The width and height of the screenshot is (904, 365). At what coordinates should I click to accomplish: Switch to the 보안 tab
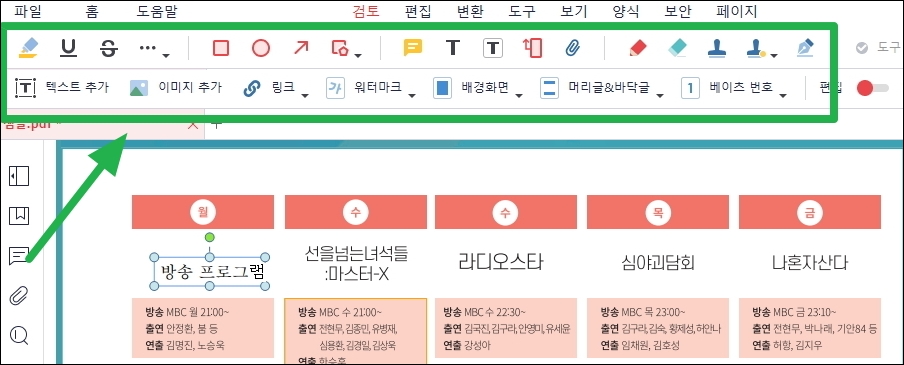677,12
